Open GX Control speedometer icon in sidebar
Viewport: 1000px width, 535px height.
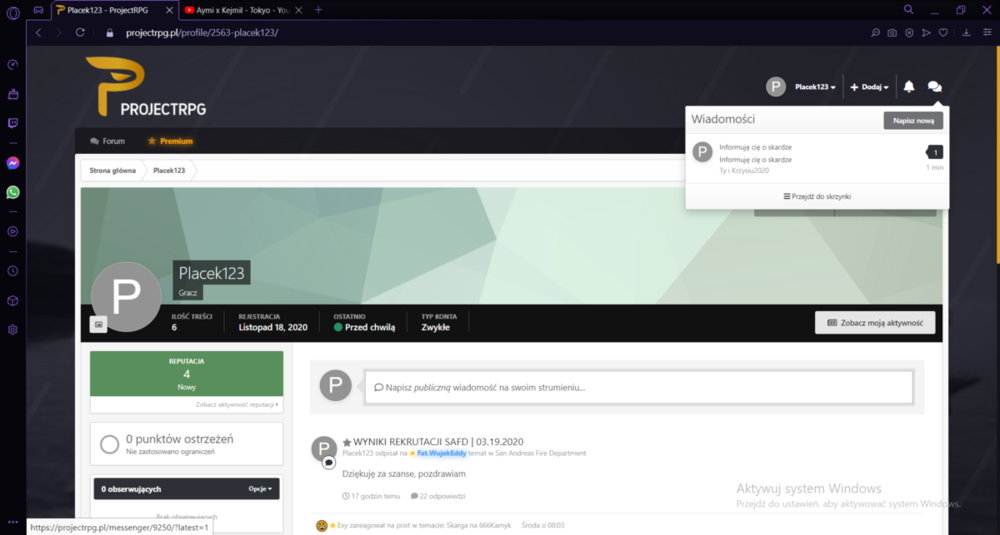(13, 65)
